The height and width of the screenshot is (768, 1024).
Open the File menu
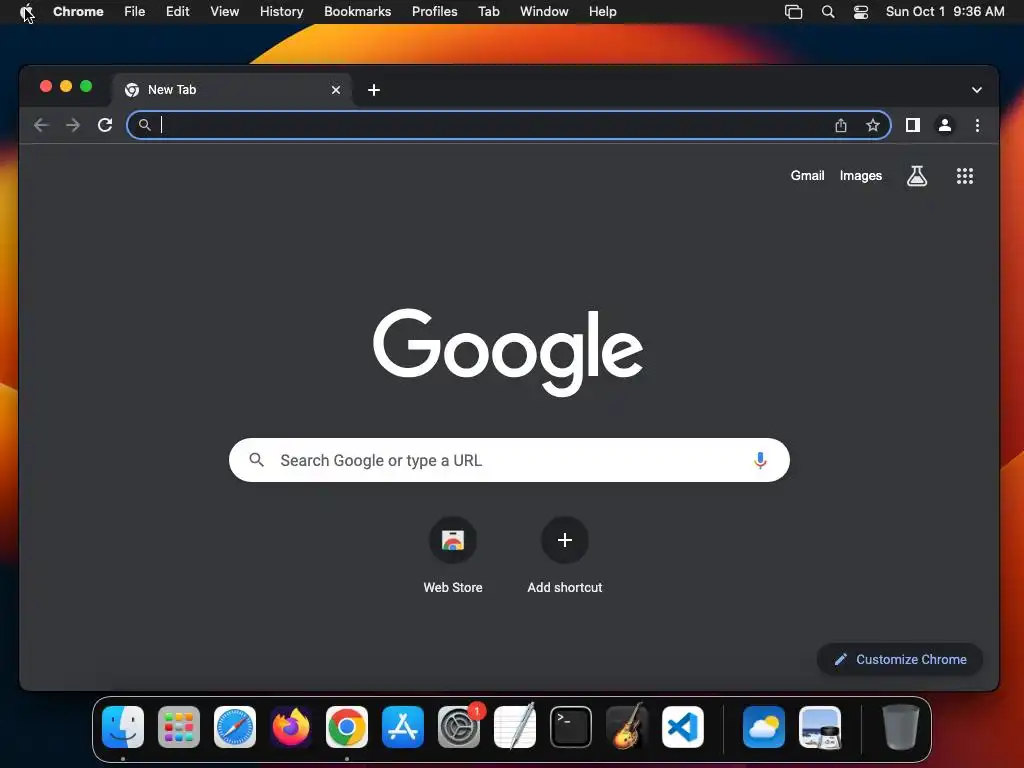tap(135, 12)
